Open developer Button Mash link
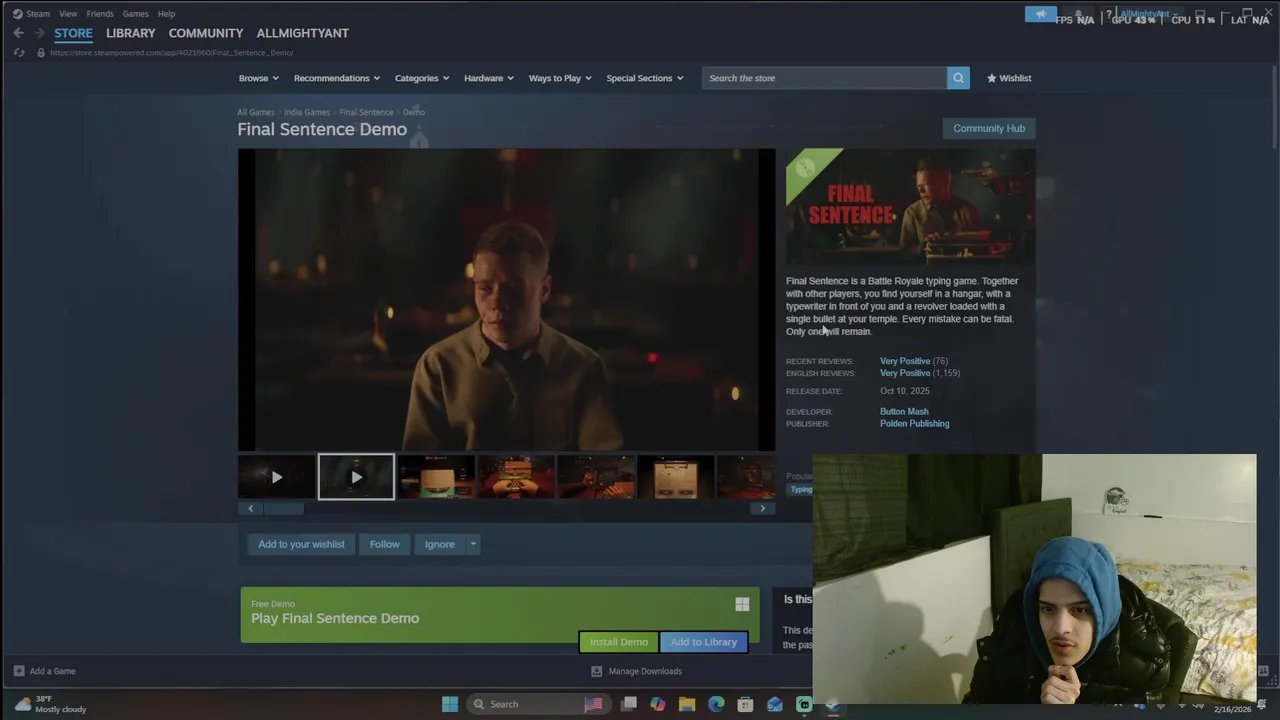The width and height of the screenshot is (1280, 720). pos(904,411)
